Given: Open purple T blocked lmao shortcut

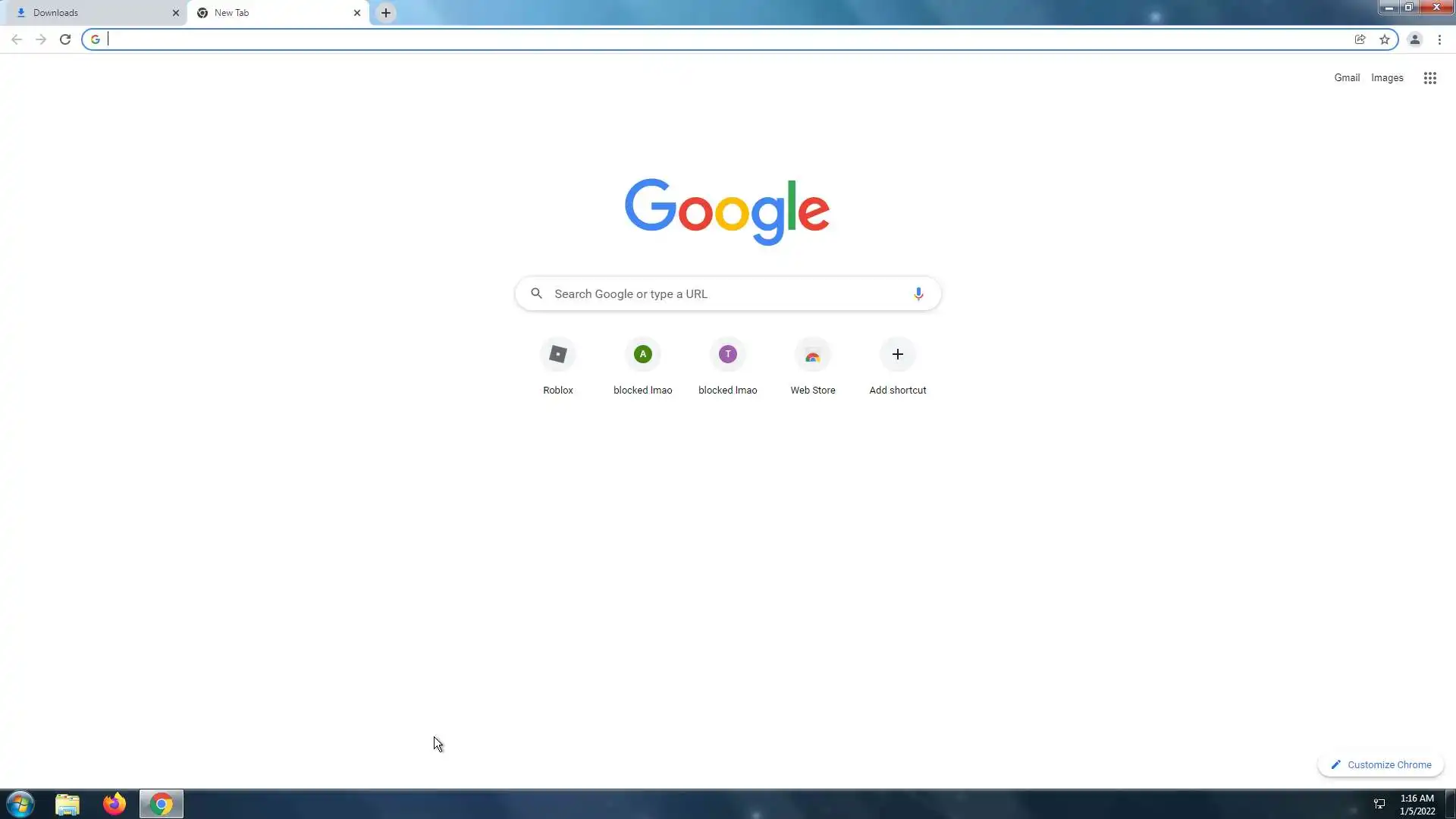Looking at the screenshot, I should (727, 355).
